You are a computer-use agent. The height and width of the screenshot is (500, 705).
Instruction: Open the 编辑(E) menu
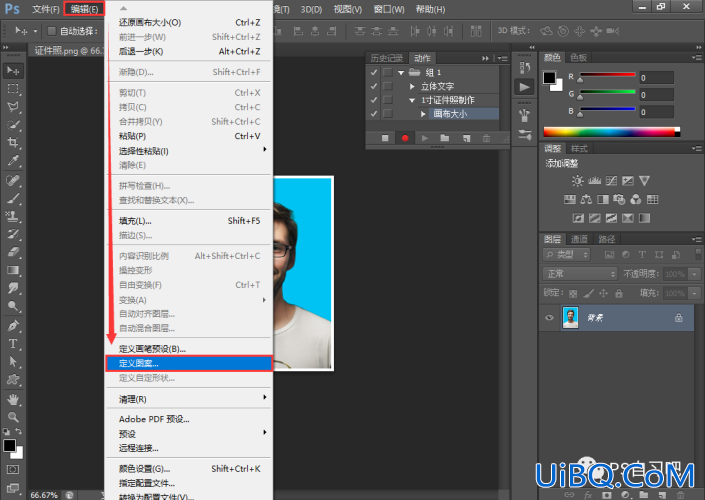pyautogui.click(x=84, y=9)
